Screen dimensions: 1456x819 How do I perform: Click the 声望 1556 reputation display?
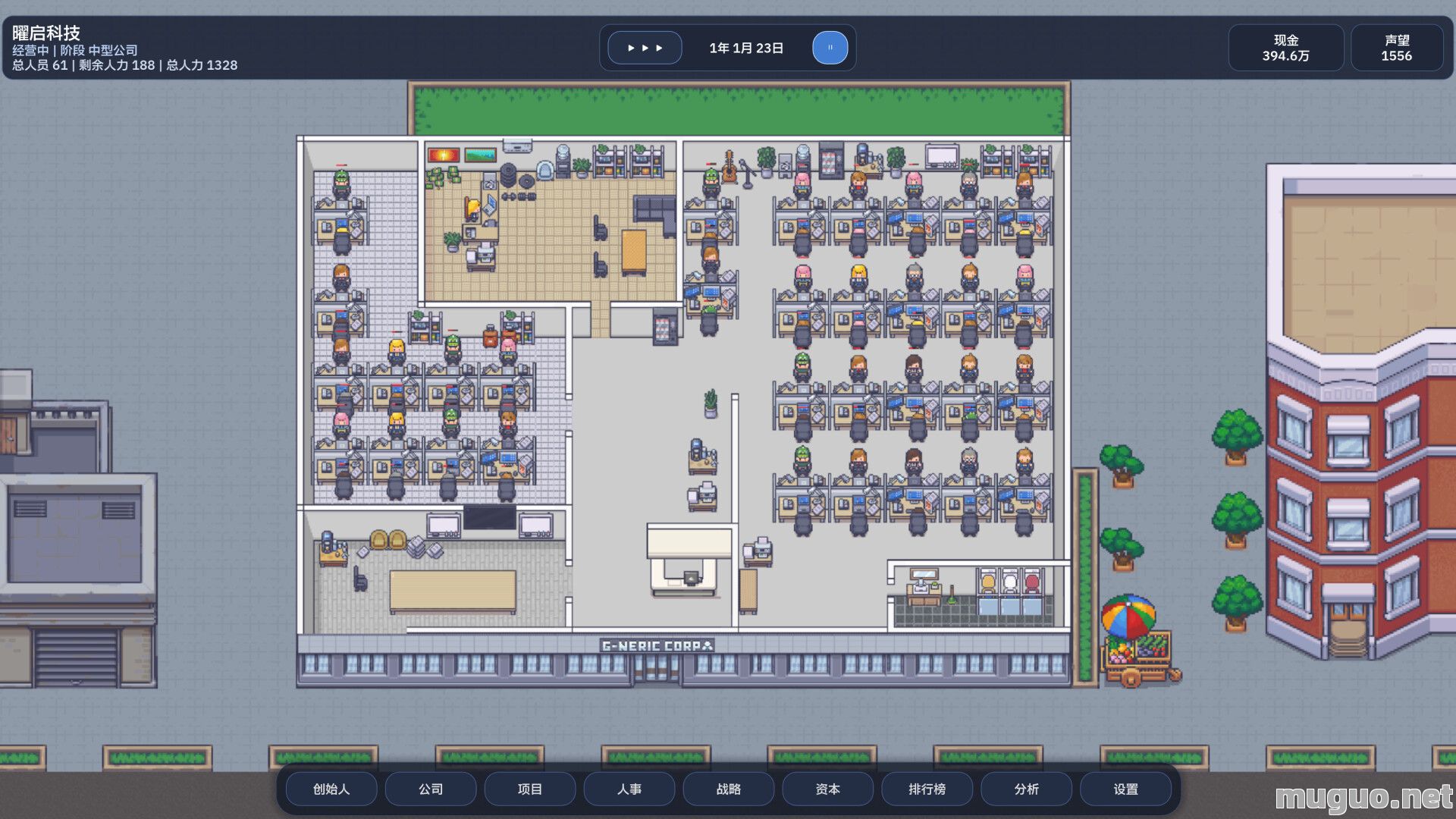pos(1397,48)
